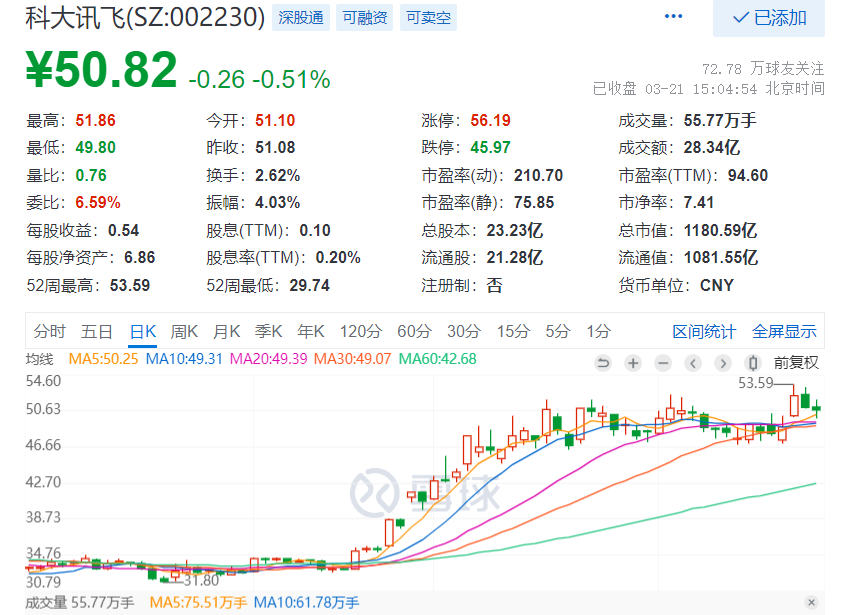Image resolution: width=854 pixels, height=615 pixels.
Task: Click the stock title 科大讯飞(SZ:002230)
Action: click(x=145, y=17)
